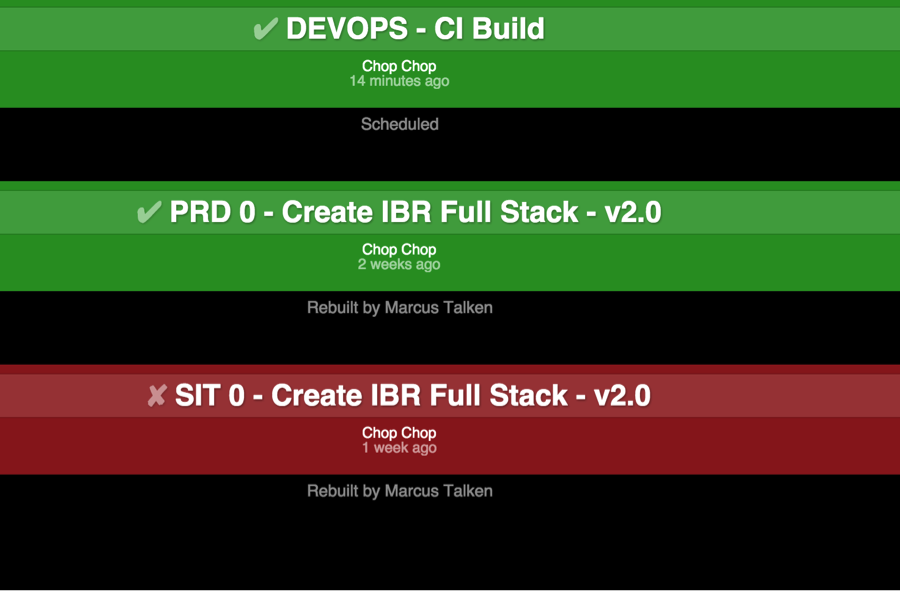Click empty green area right of DEVOPS title
Screen dimensions: 900x591
[720, 30]
